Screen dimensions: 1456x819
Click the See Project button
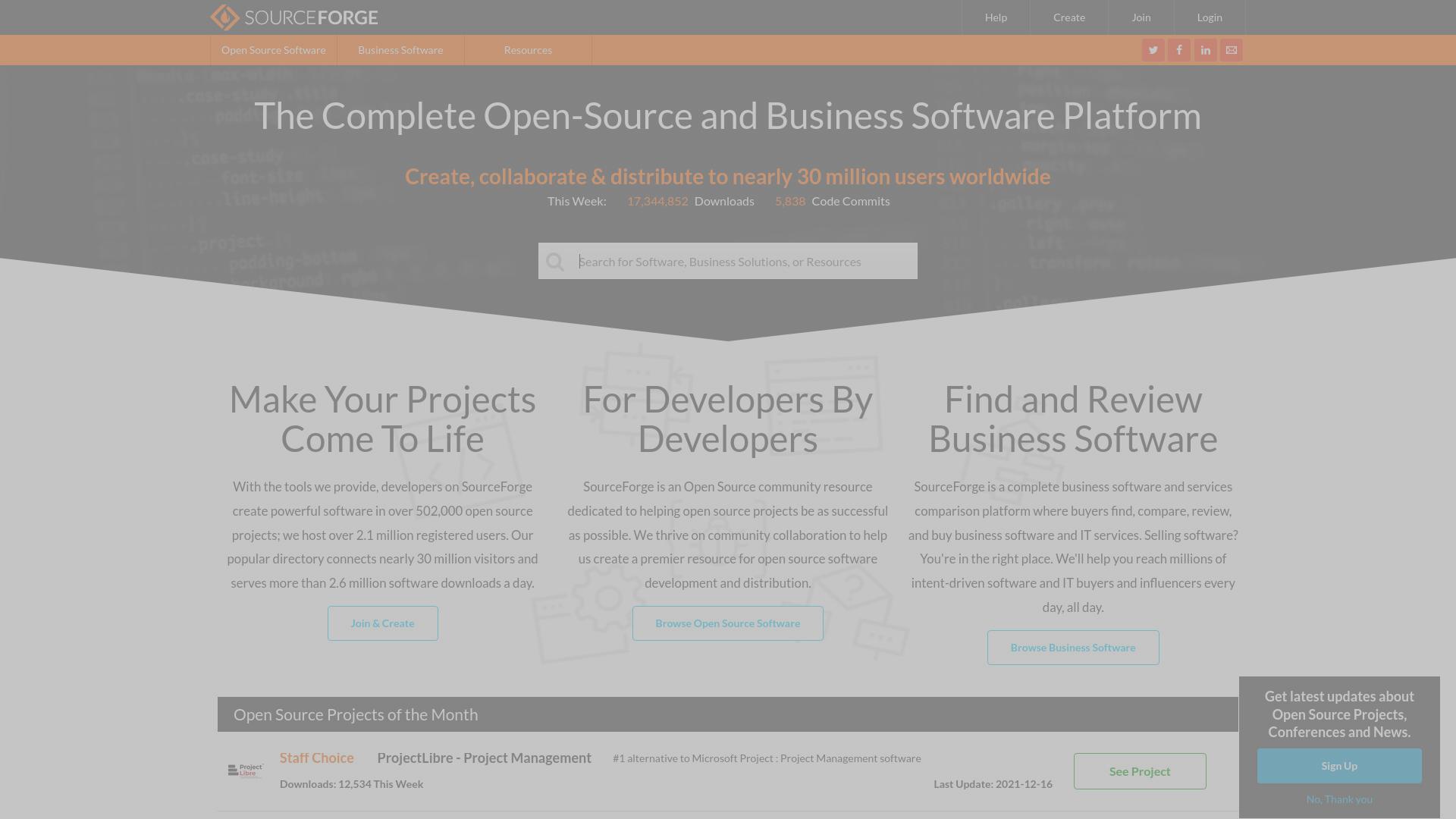pos(1140,771)
